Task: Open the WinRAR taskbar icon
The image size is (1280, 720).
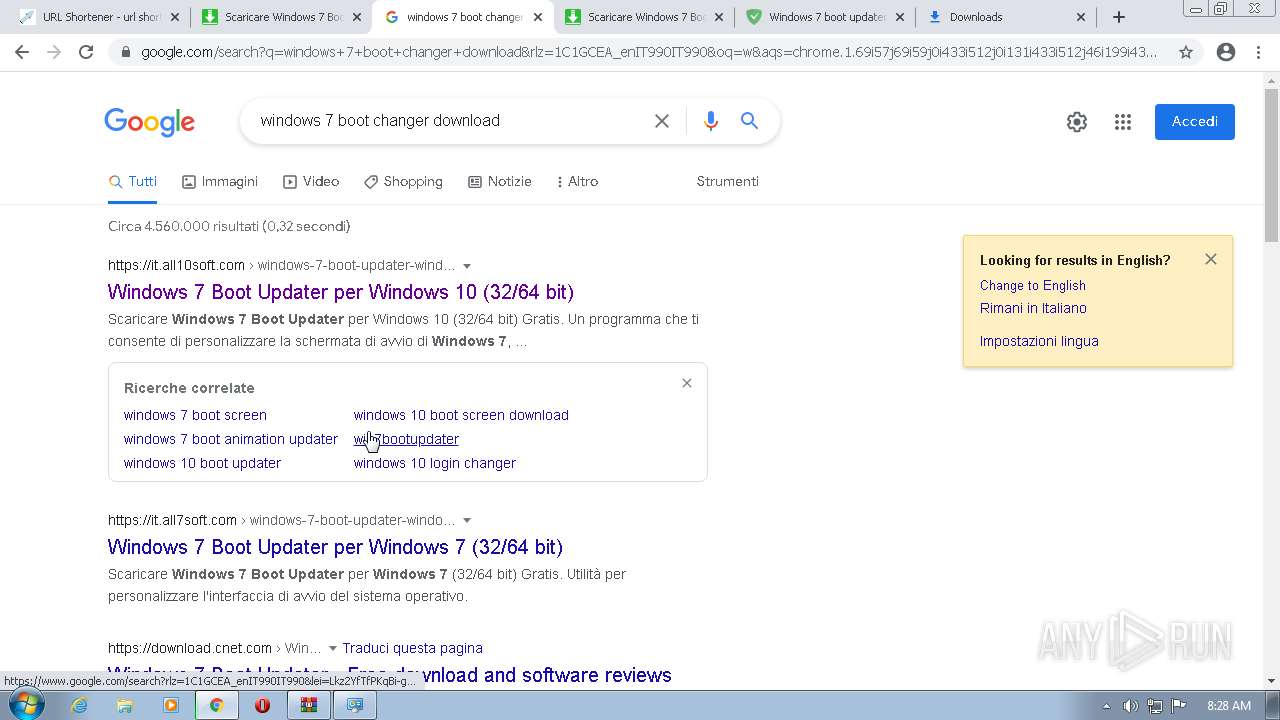Action: pos(309,705)
